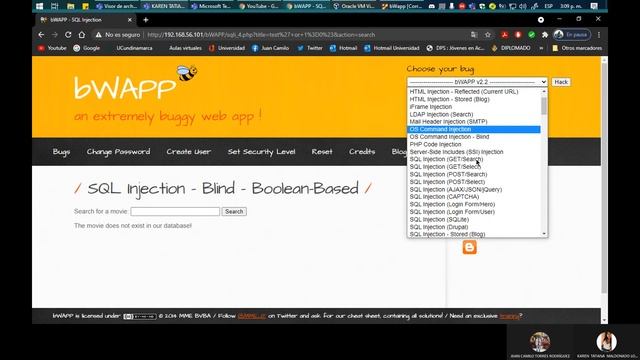Click the bug list scrollbar down arrow
The width and height of the screenshot is (640, 360).
tap(544, 234)
